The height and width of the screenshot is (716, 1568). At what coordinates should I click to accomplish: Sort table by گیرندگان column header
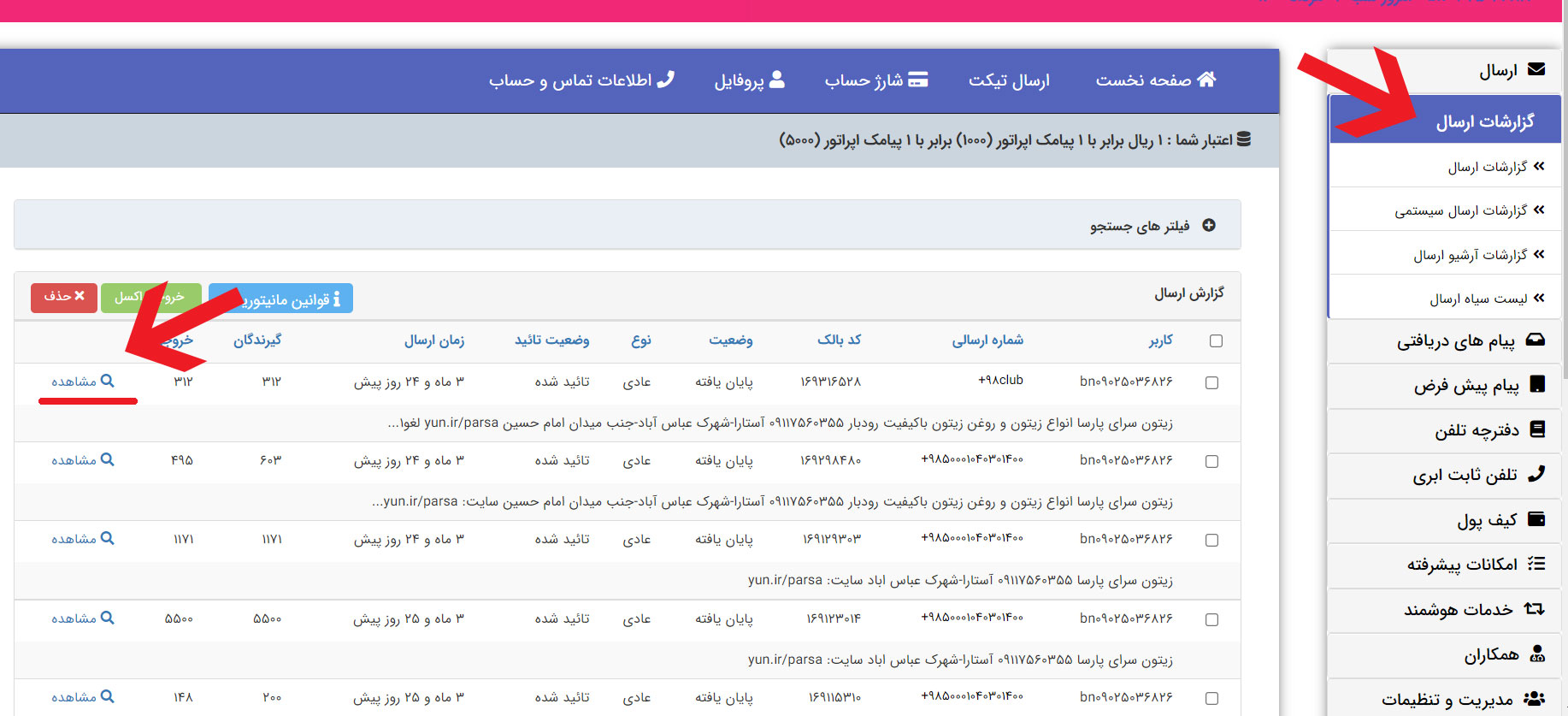tap(257, 340)
